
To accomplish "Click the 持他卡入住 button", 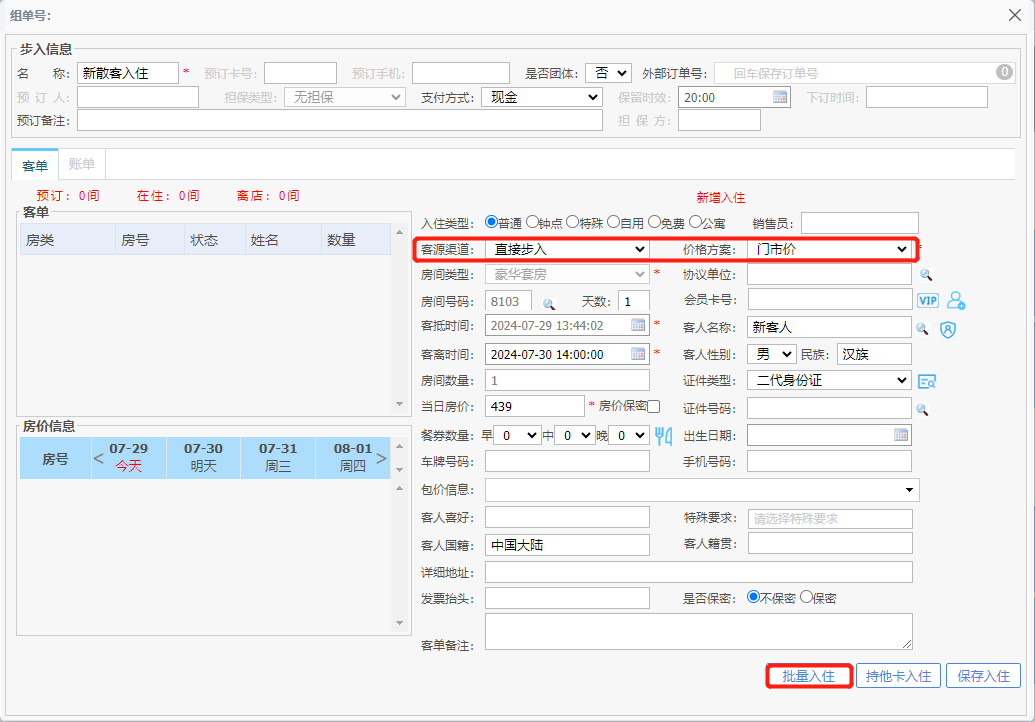I will click(898, 676).
